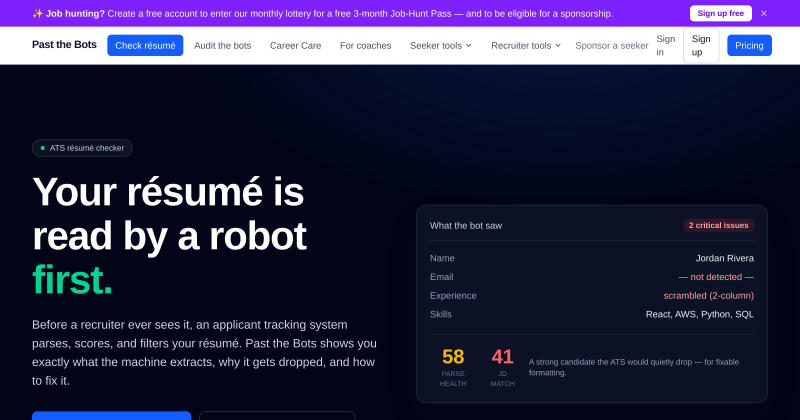
Task: Visit the For coaches page
Action: pos(365,45)
